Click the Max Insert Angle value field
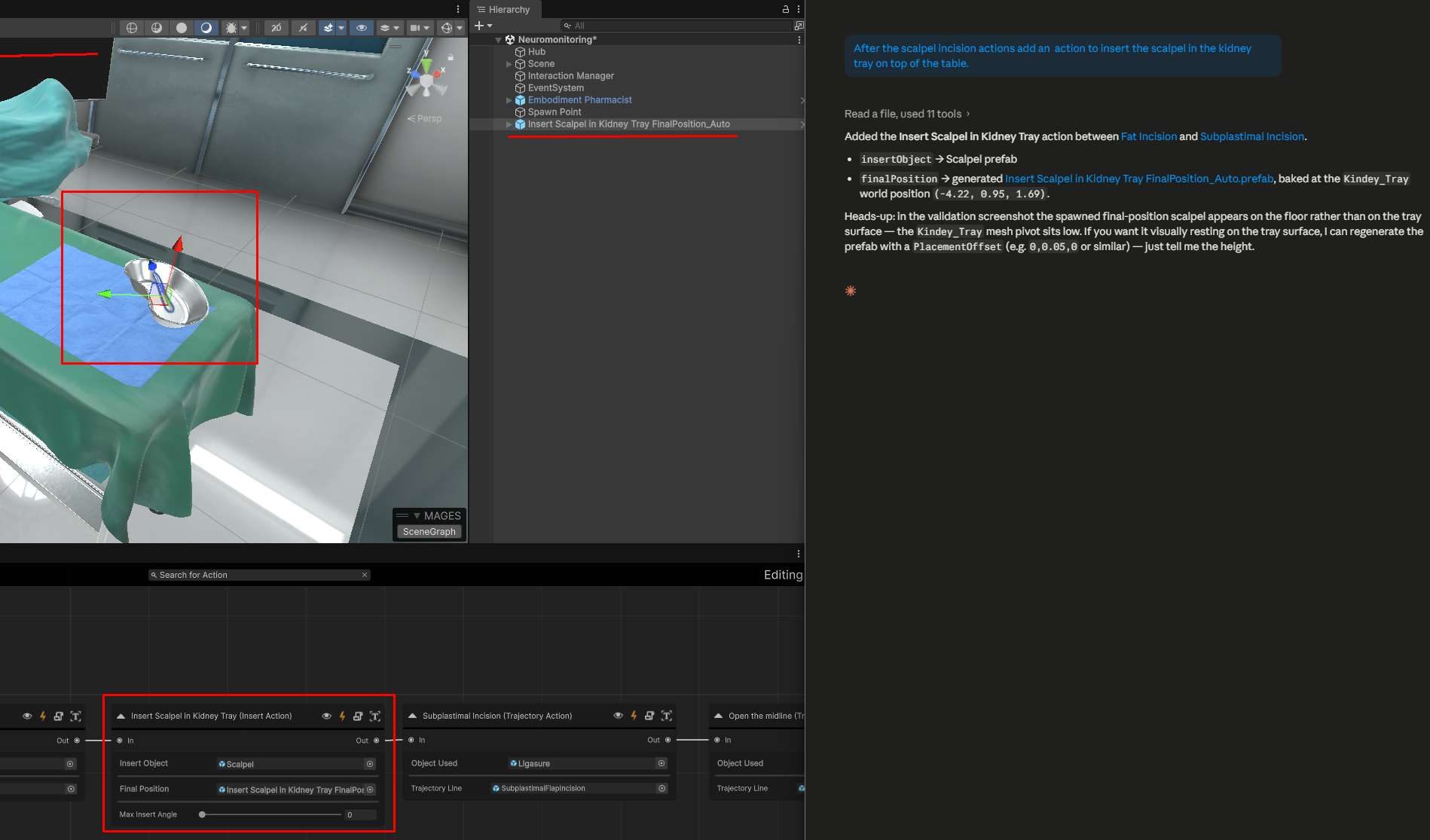Screen dimensions: 1430x840 (360, 814)
